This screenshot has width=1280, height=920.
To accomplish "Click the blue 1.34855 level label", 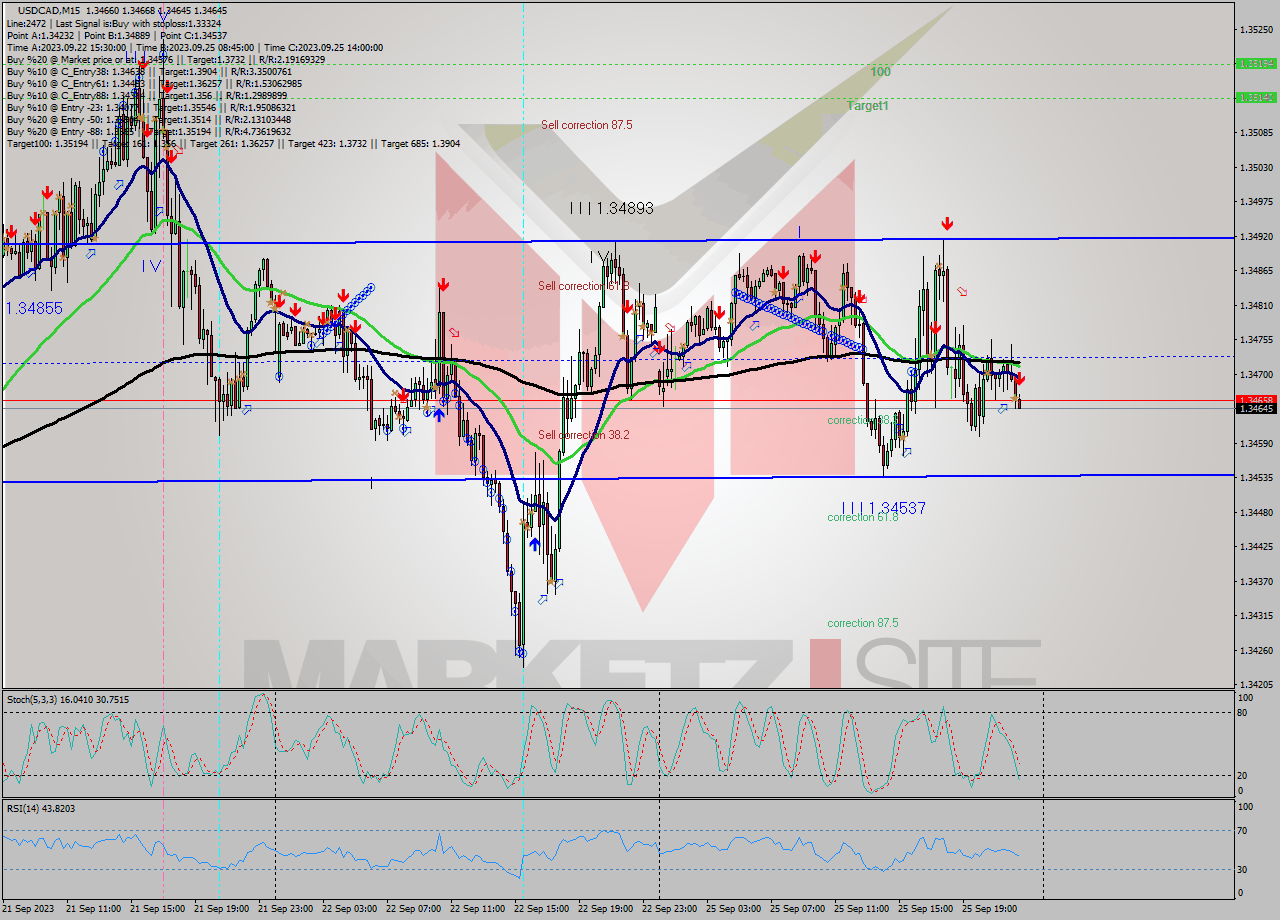I will [34, 308].
